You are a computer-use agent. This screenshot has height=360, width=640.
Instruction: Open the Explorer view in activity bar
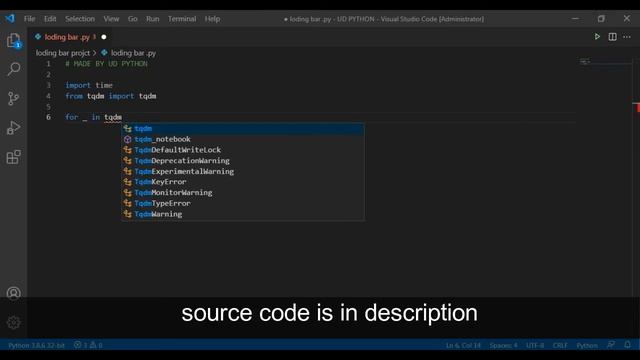click(x=13, y=41)
